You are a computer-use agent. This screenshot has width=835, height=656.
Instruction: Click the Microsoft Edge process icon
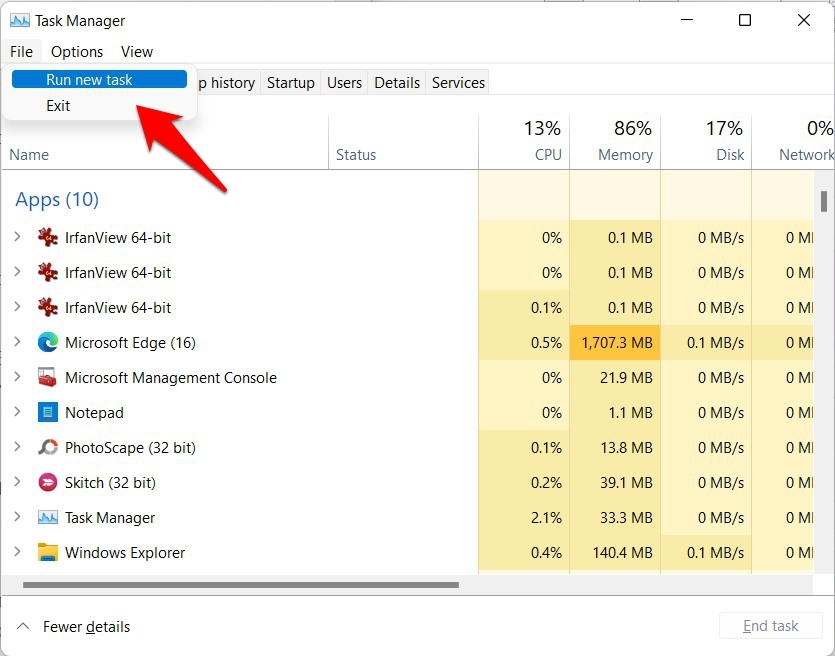click(47, 342)
